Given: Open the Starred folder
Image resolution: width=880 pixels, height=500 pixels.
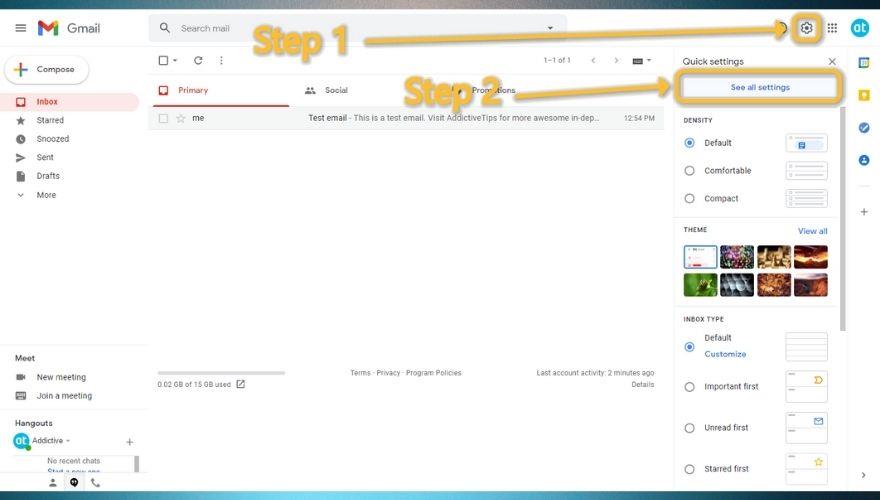Looking at the screenshot, I should click(x=50, y=120).
